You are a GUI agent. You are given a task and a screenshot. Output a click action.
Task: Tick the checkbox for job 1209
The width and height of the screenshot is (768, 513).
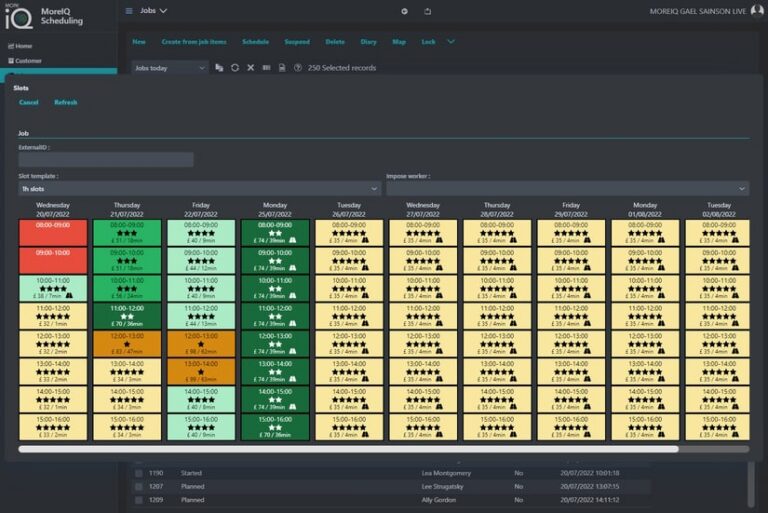tap(139, 500)
